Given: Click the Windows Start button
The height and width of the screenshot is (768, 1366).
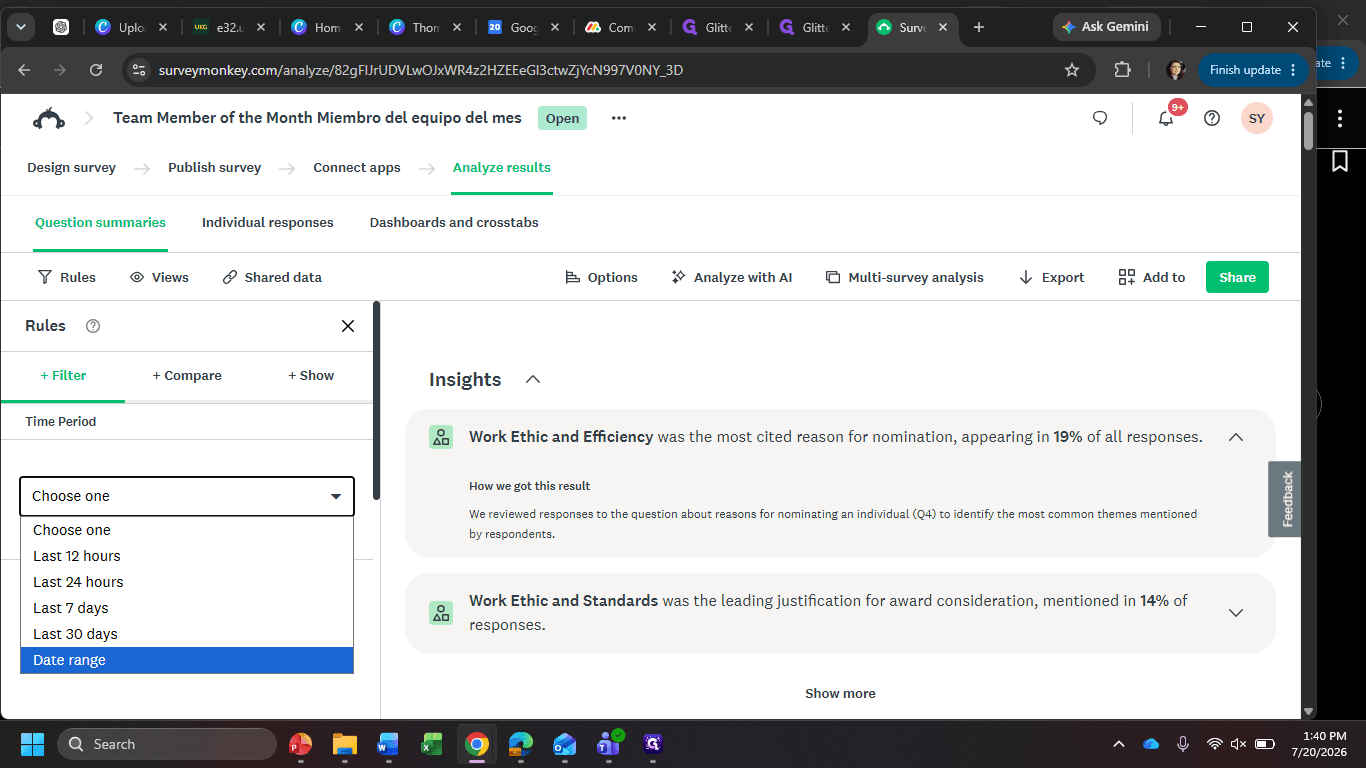Looking at the screenshot, I should (32, 744).
